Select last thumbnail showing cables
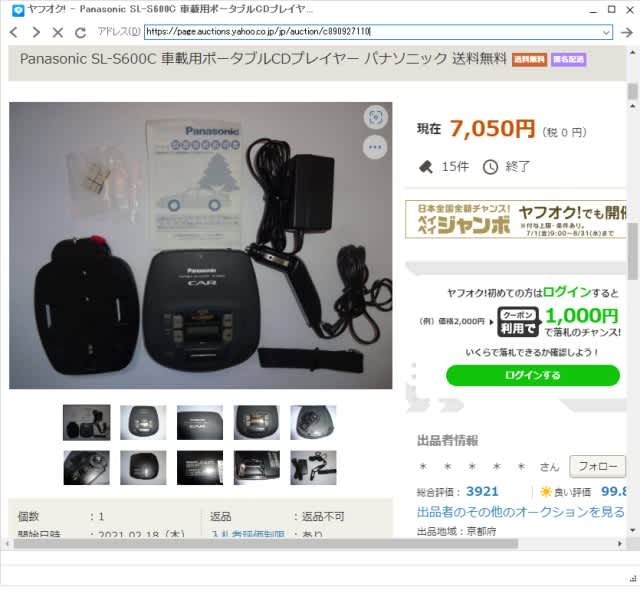The width and height of the screenshot is (640, 600). pos(313,468)
